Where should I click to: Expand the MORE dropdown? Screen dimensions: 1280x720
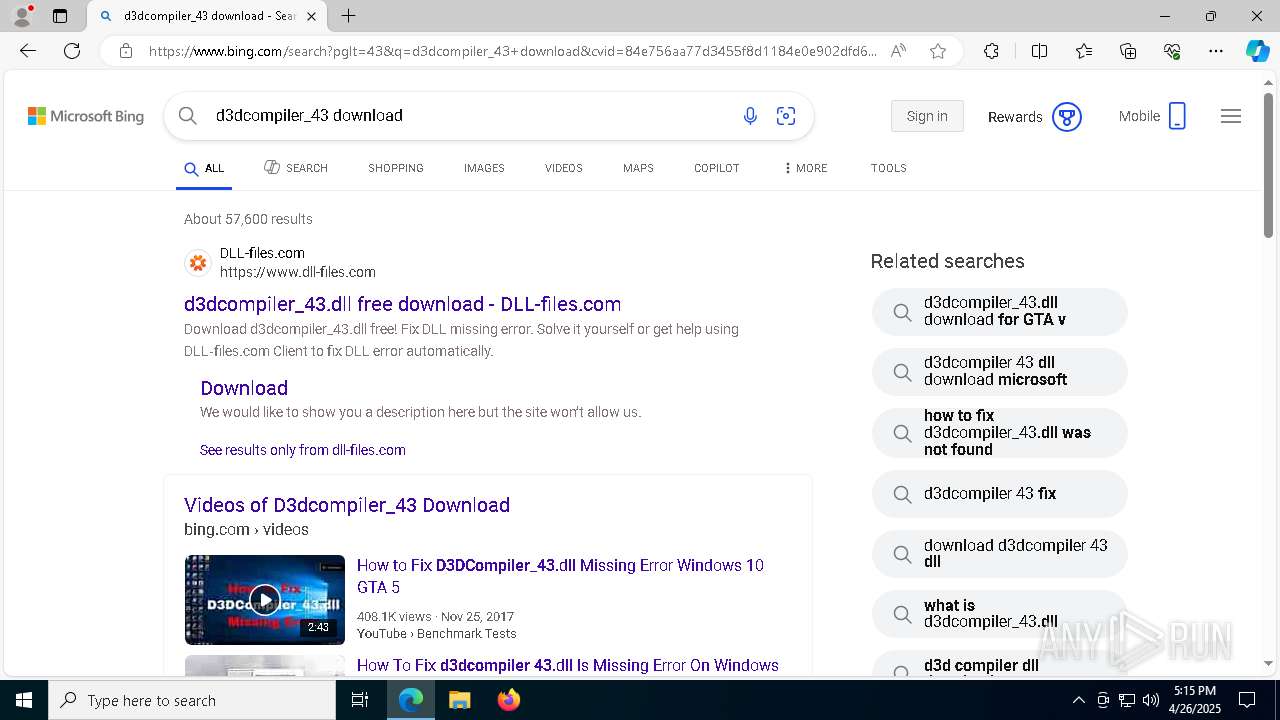click(x=806, y=168)
